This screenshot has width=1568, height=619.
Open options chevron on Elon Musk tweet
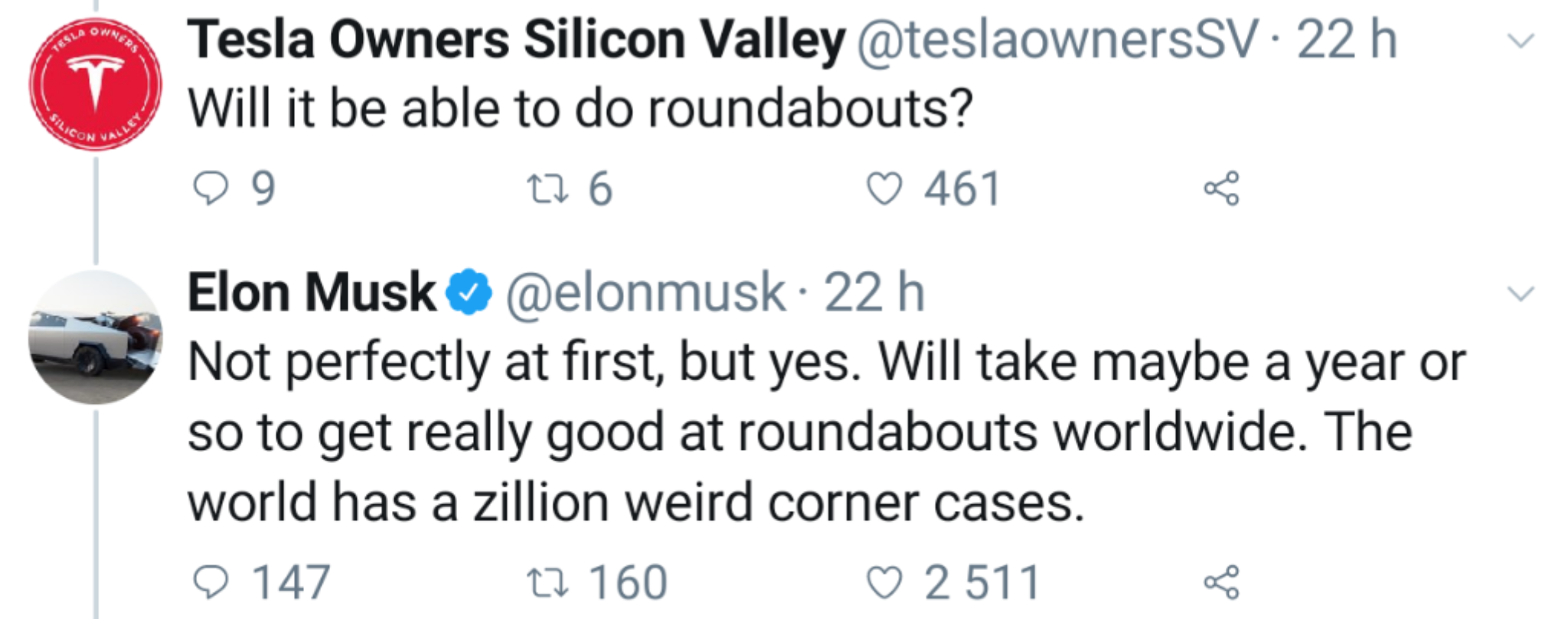coord(1521,293)
